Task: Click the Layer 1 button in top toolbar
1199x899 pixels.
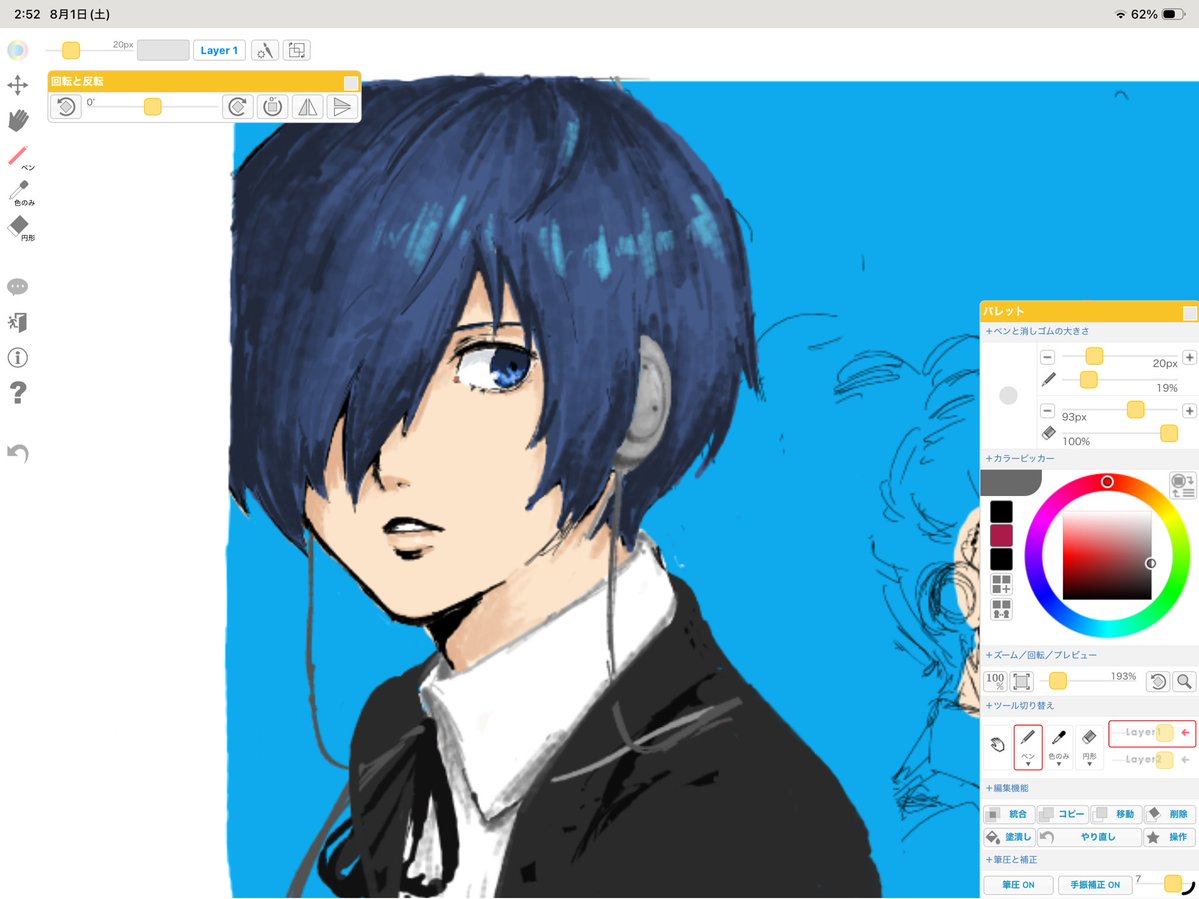Action: coord(219,50)
